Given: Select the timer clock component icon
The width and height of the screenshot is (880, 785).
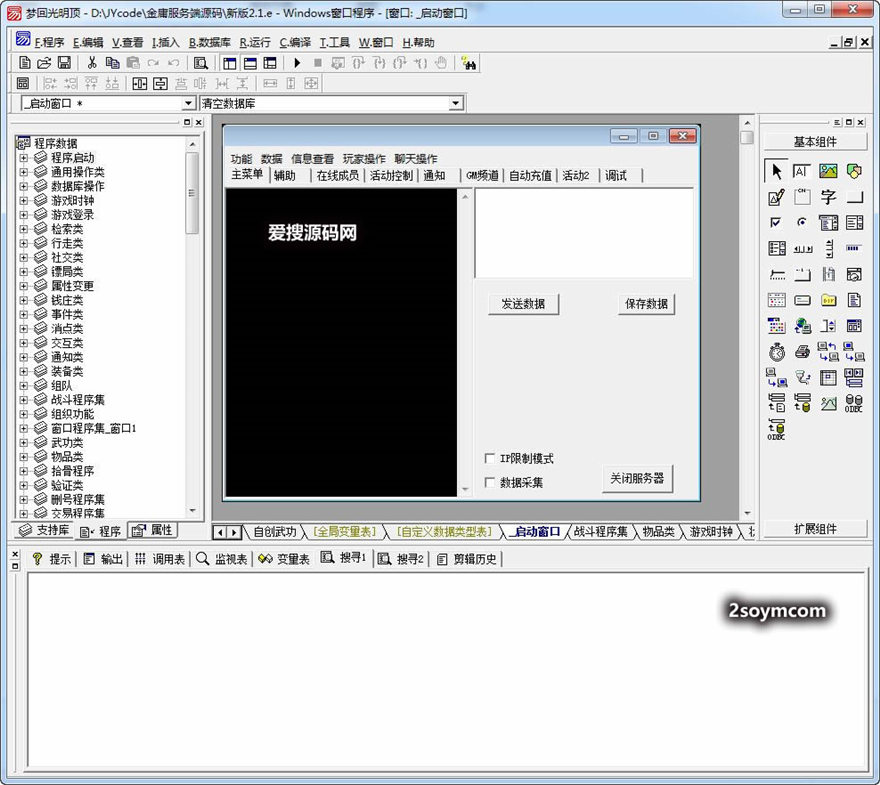Looking at the screenshot, I should pos(777,353).
